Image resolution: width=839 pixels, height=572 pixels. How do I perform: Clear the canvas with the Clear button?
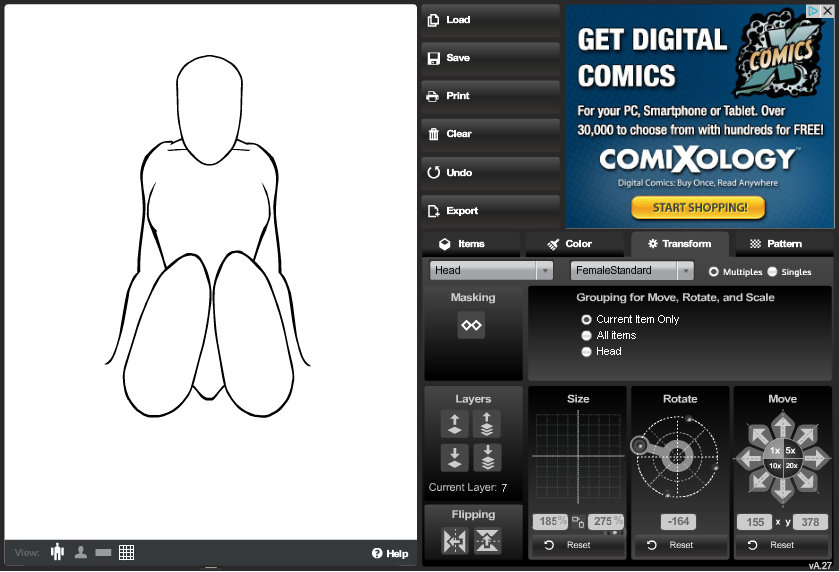coord(490,134)
